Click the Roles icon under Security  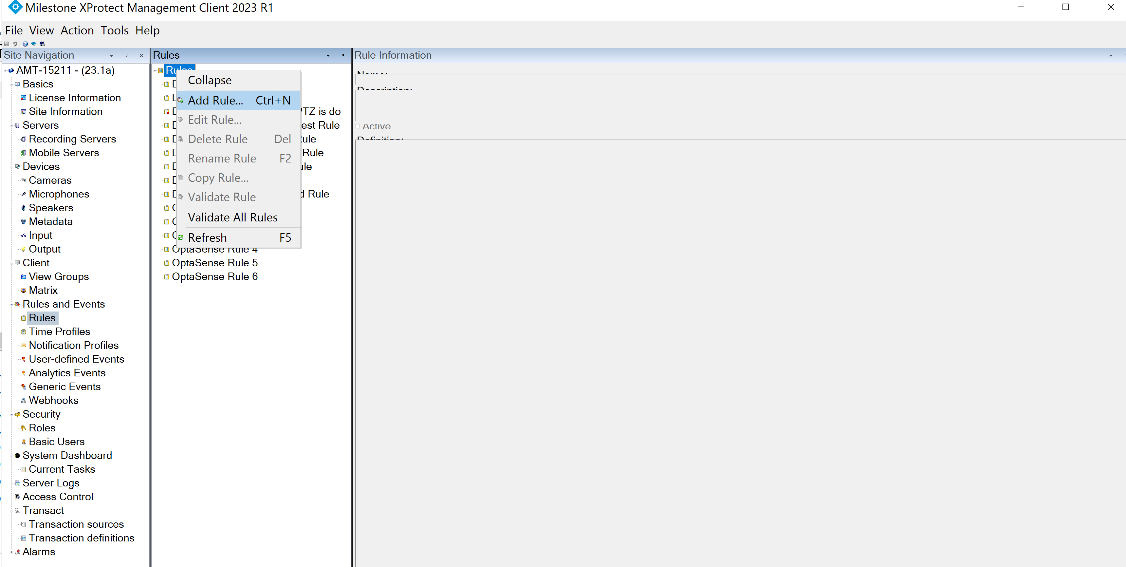23,428
